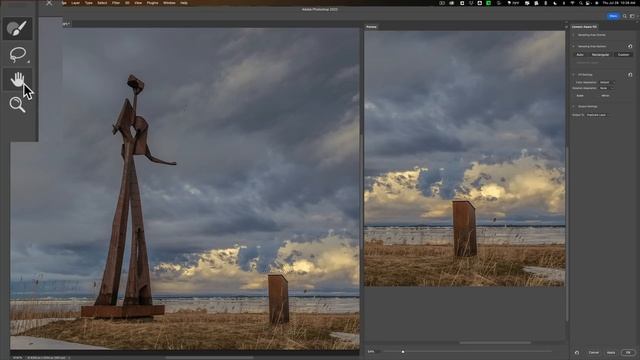Click reset all settings icon beside Cancel
640x360 pixels.
577,352
